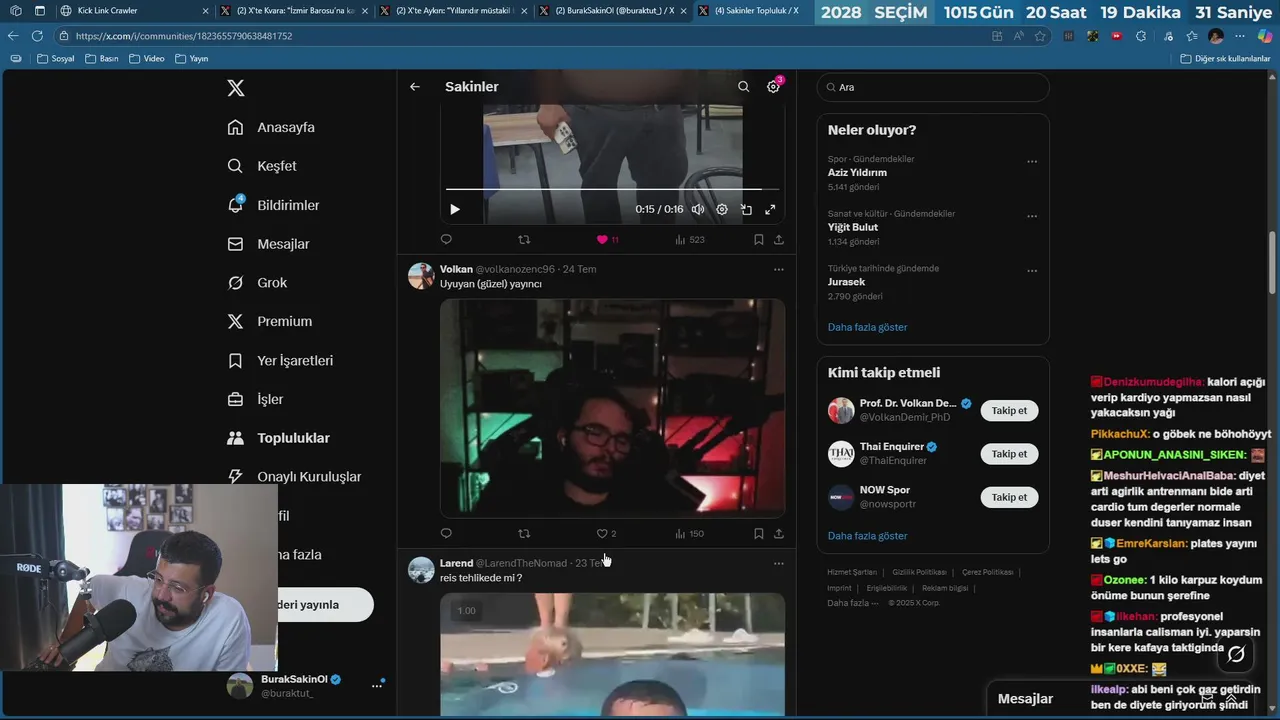This screenshot has width=1280, height=720.
Task: Bookmark the top video post
Action: point(759,239)
